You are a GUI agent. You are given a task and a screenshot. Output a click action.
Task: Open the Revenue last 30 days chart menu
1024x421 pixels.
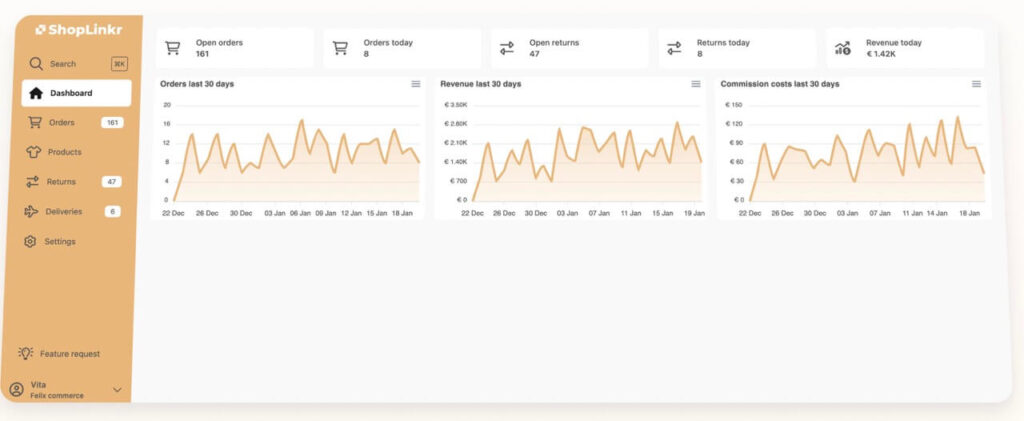(696, 84)
